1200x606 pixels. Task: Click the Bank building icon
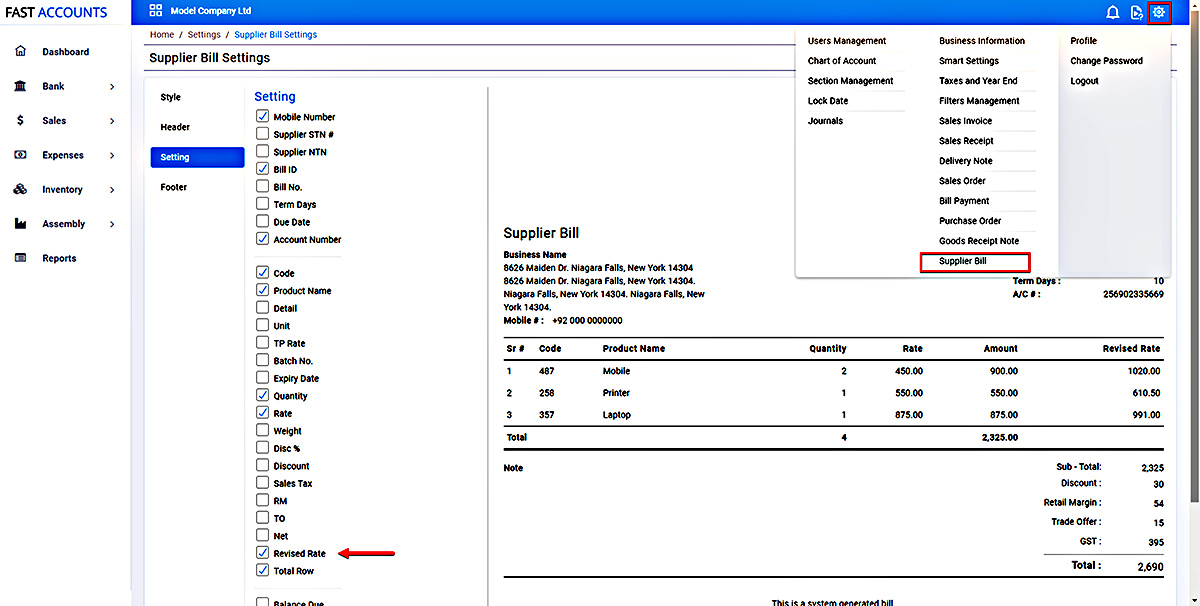click(21, 86)
